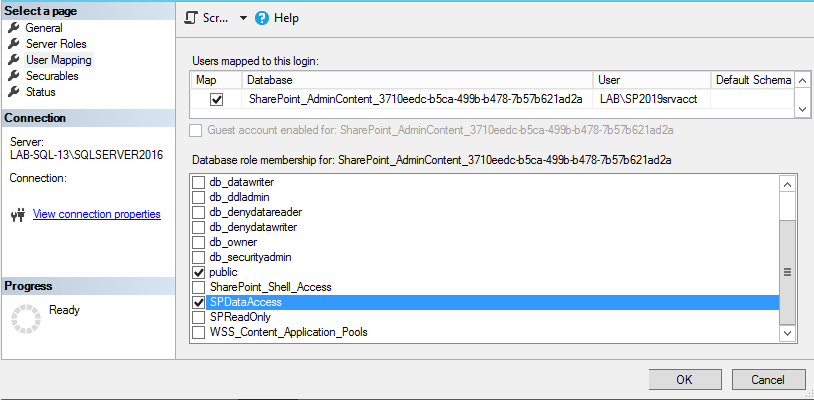Uncheck the SPDataAccess role
The width and height of the screenshot is (814, 400).
(x=198, y=302)
